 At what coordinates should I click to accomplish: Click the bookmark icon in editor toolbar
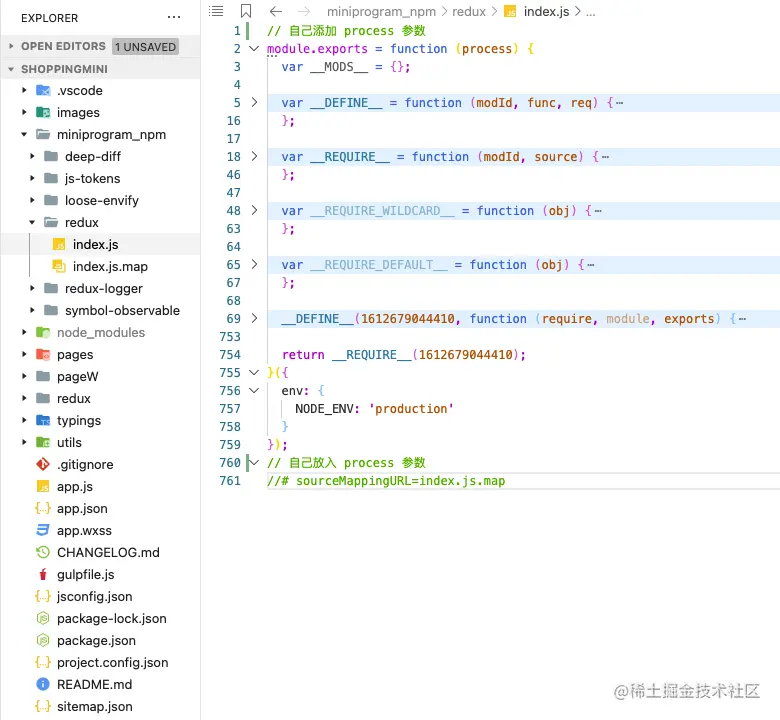click(x=246, y=11)
